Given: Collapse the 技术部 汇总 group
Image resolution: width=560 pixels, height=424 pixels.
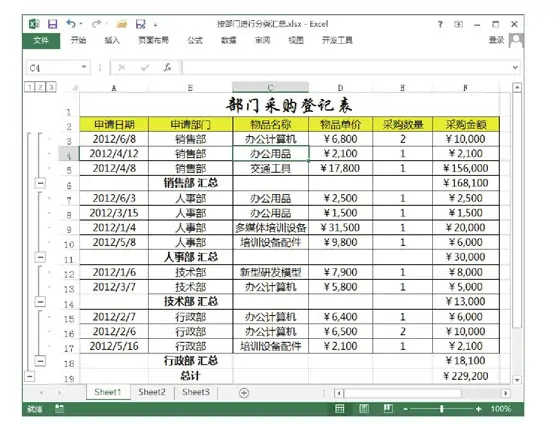Looking at the screenshot, I should click(x=40, y=302).
